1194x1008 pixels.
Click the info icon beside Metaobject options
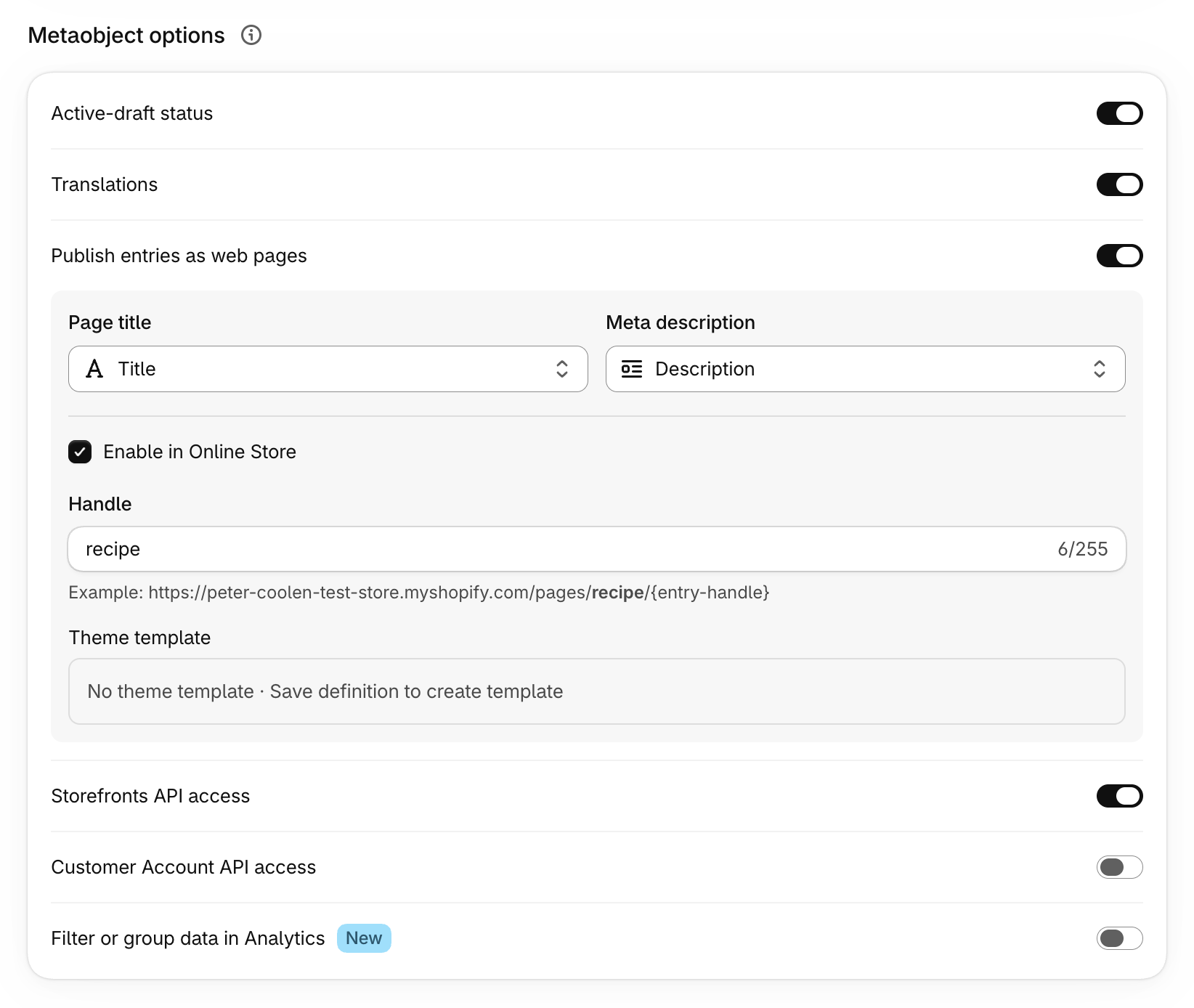[251, 35]
